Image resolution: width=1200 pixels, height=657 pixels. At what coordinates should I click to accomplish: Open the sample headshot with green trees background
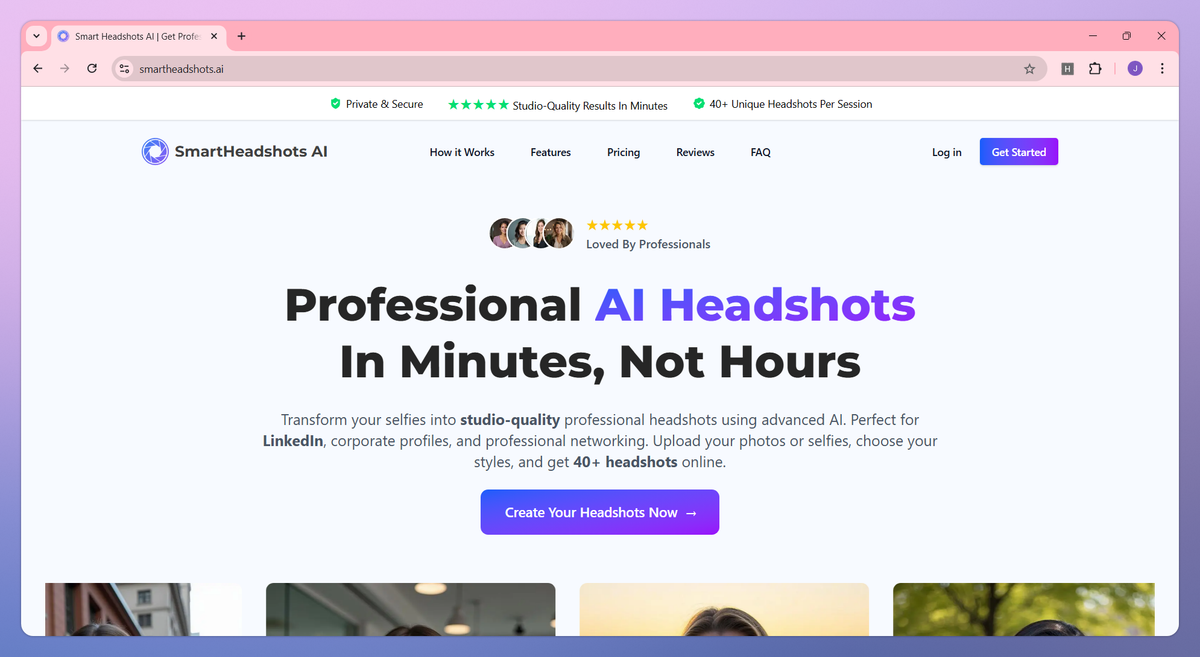(1024, 609)
